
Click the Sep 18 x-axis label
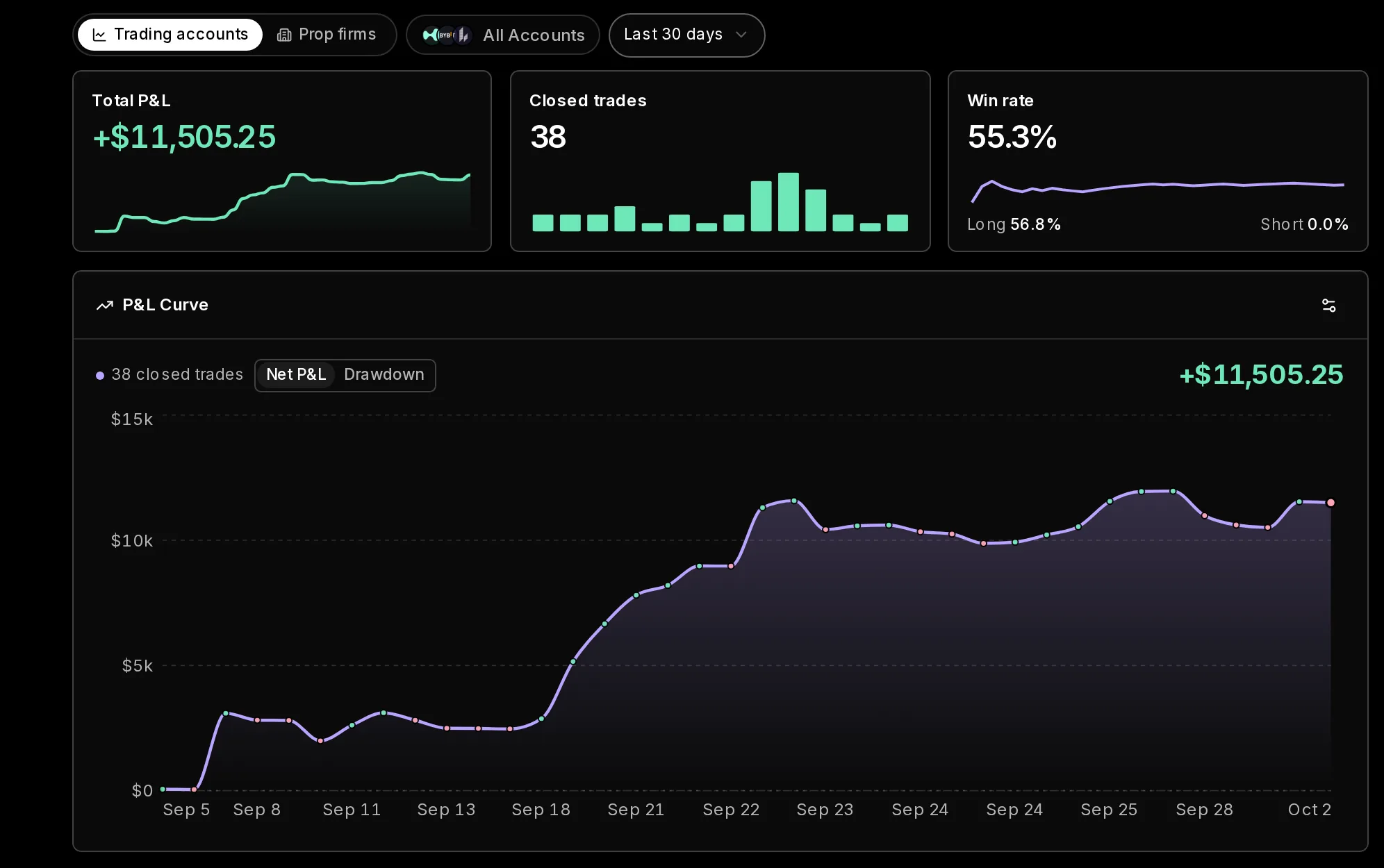pos(541,810)
